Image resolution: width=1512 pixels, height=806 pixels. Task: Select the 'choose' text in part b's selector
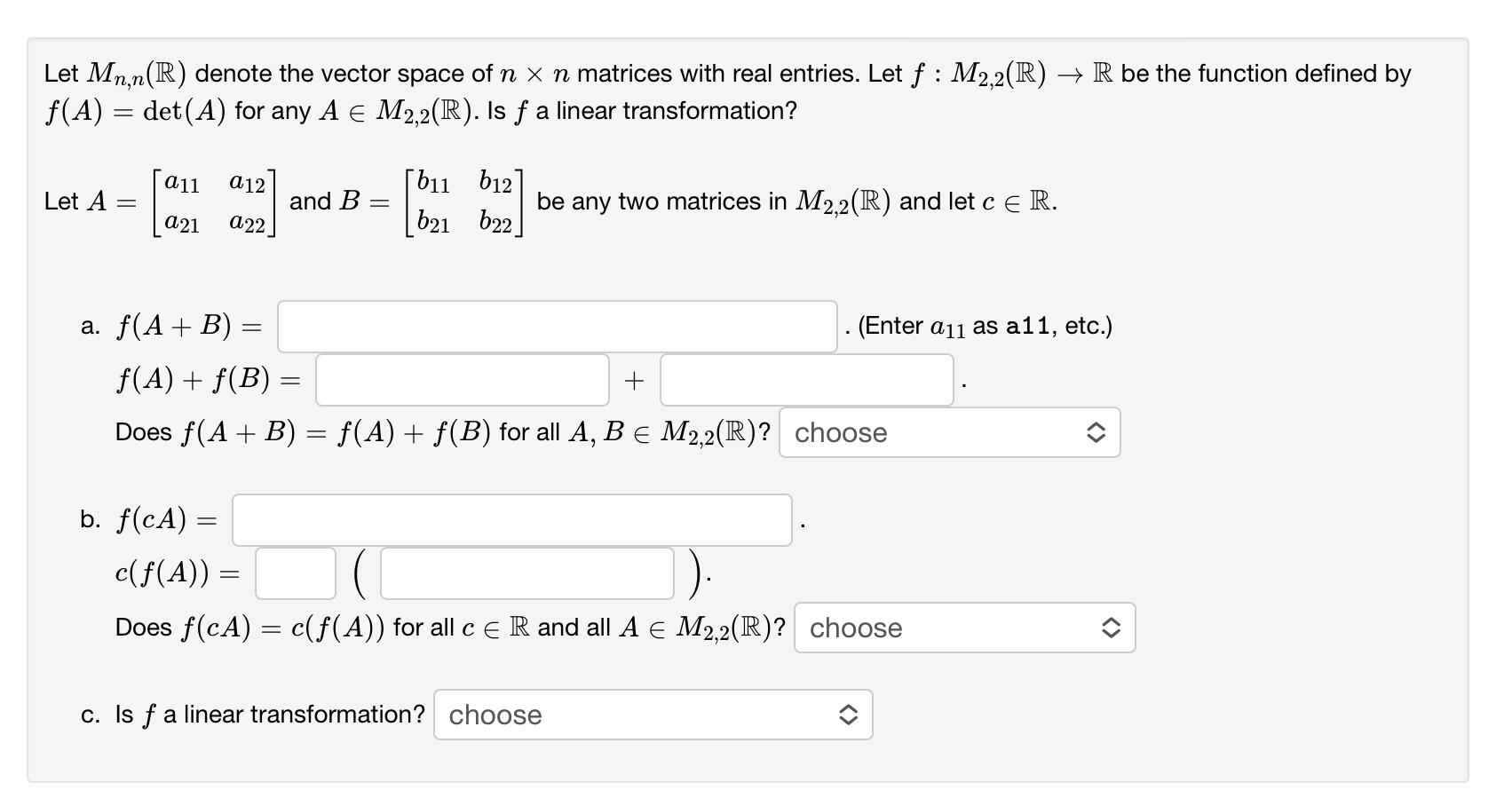pyautogui.click(x=855, y=628)
